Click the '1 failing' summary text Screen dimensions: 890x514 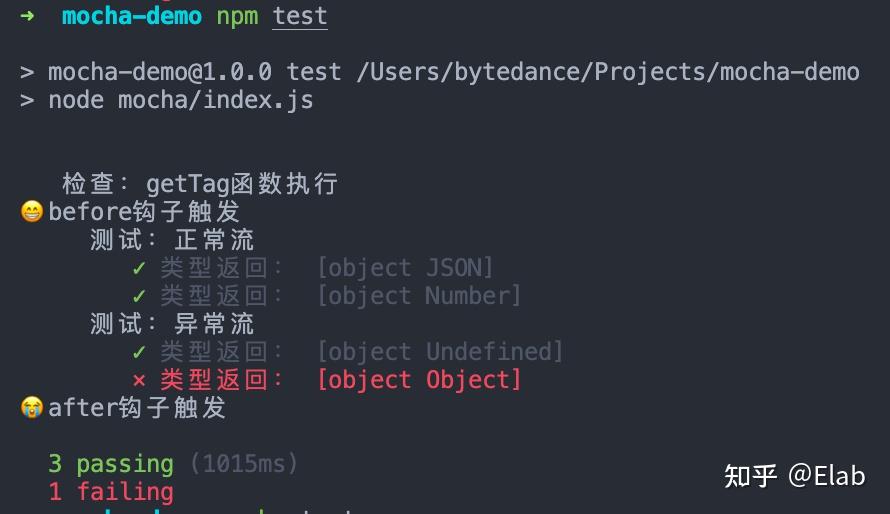coord(110,492)
